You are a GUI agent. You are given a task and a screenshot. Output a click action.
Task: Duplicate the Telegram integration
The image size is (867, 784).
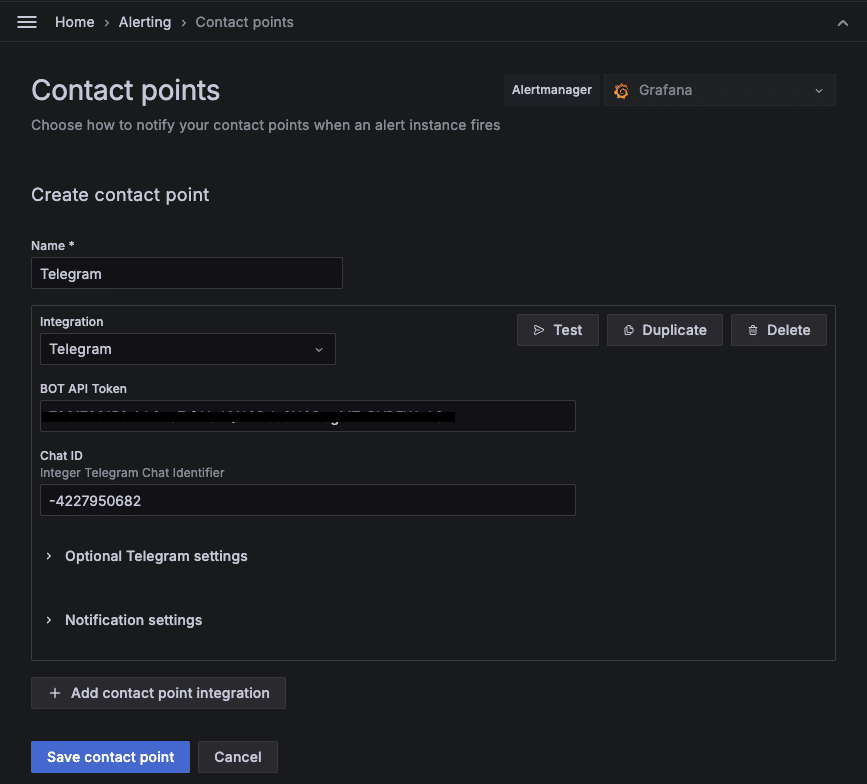(664, 330)
